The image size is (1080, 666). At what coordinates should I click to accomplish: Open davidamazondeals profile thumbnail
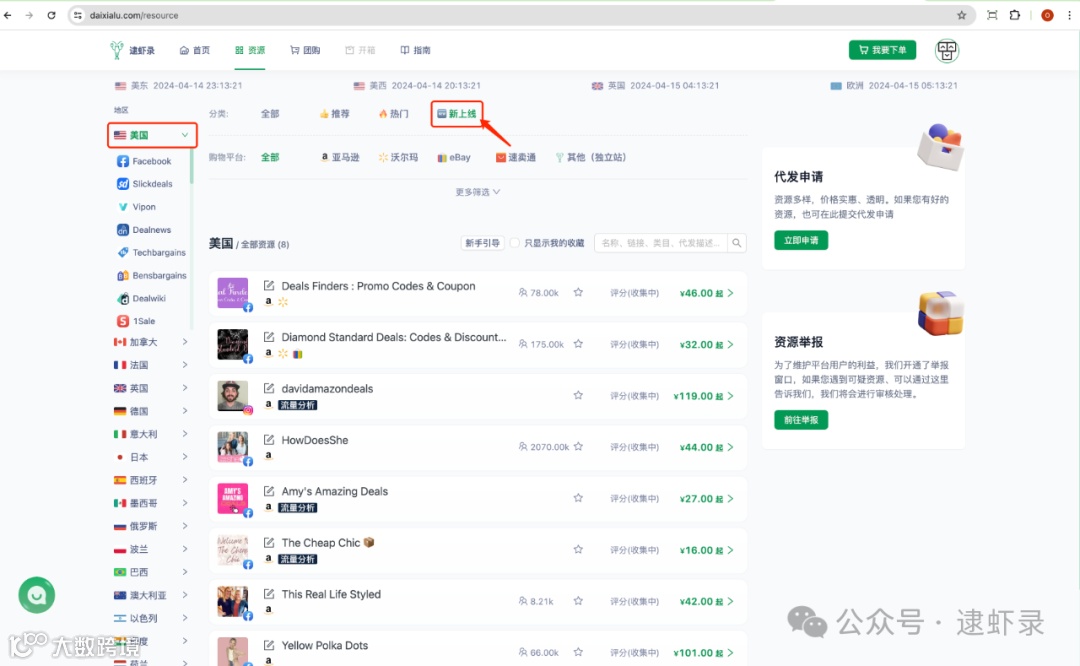233,396
